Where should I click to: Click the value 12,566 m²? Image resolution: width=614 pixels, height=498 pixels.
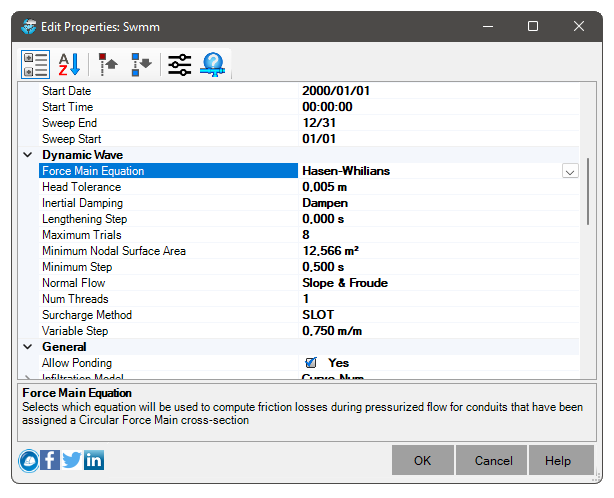(x=330, y=251)
